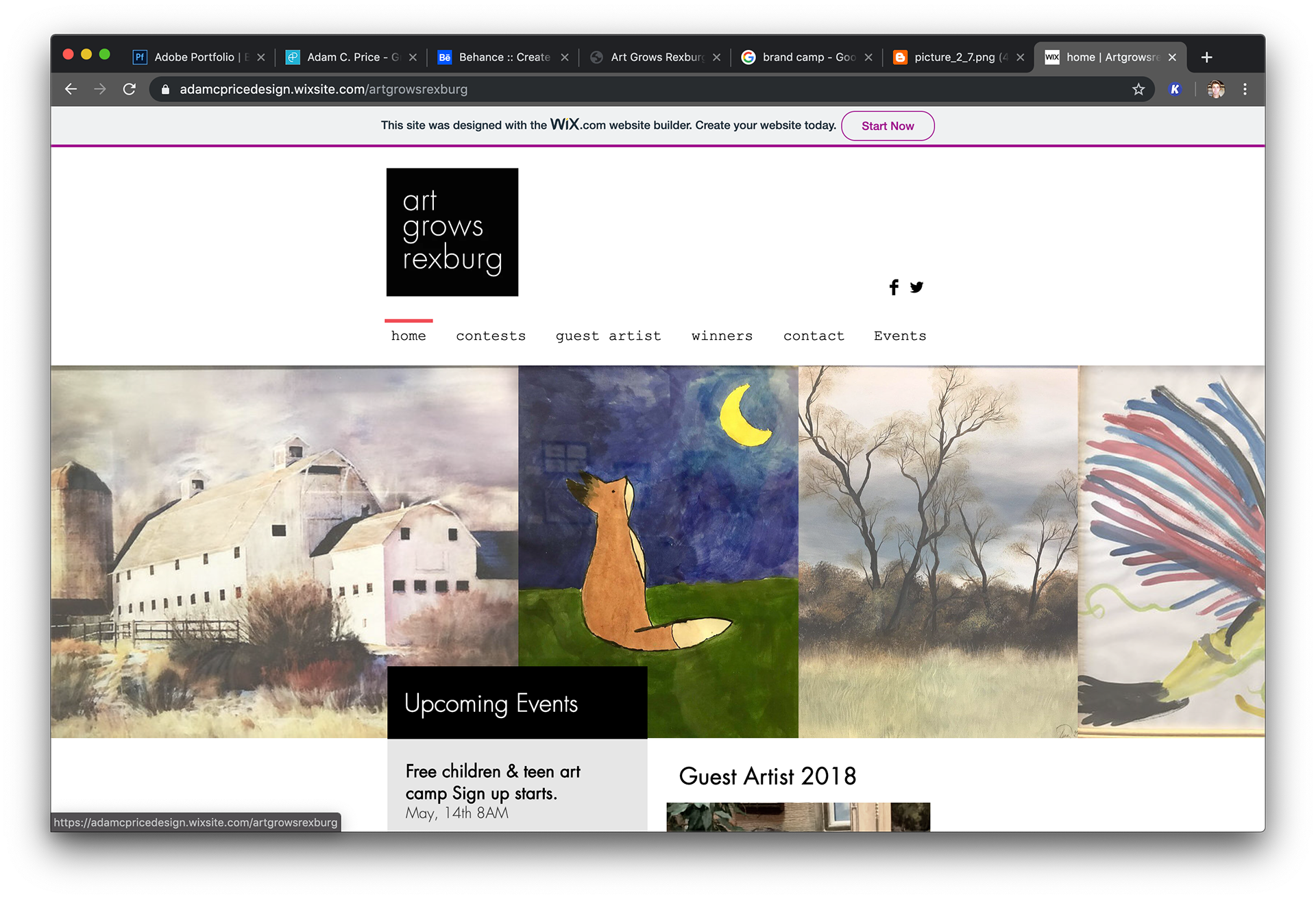Go to the winners page
Viewport: 1316px width, 899px height.
point(722,336)
